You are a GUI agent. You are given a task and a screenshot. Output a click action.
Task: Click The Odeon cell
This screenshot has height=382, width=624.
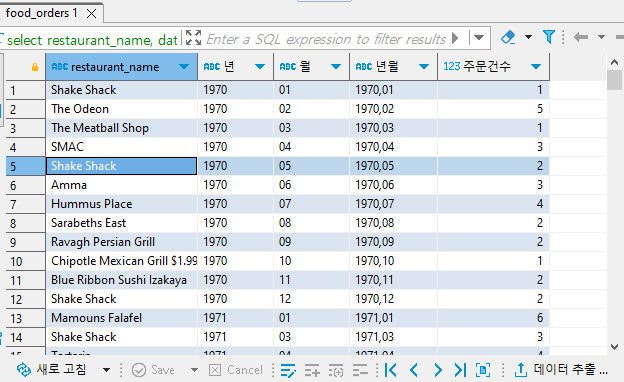coord(121,109)
